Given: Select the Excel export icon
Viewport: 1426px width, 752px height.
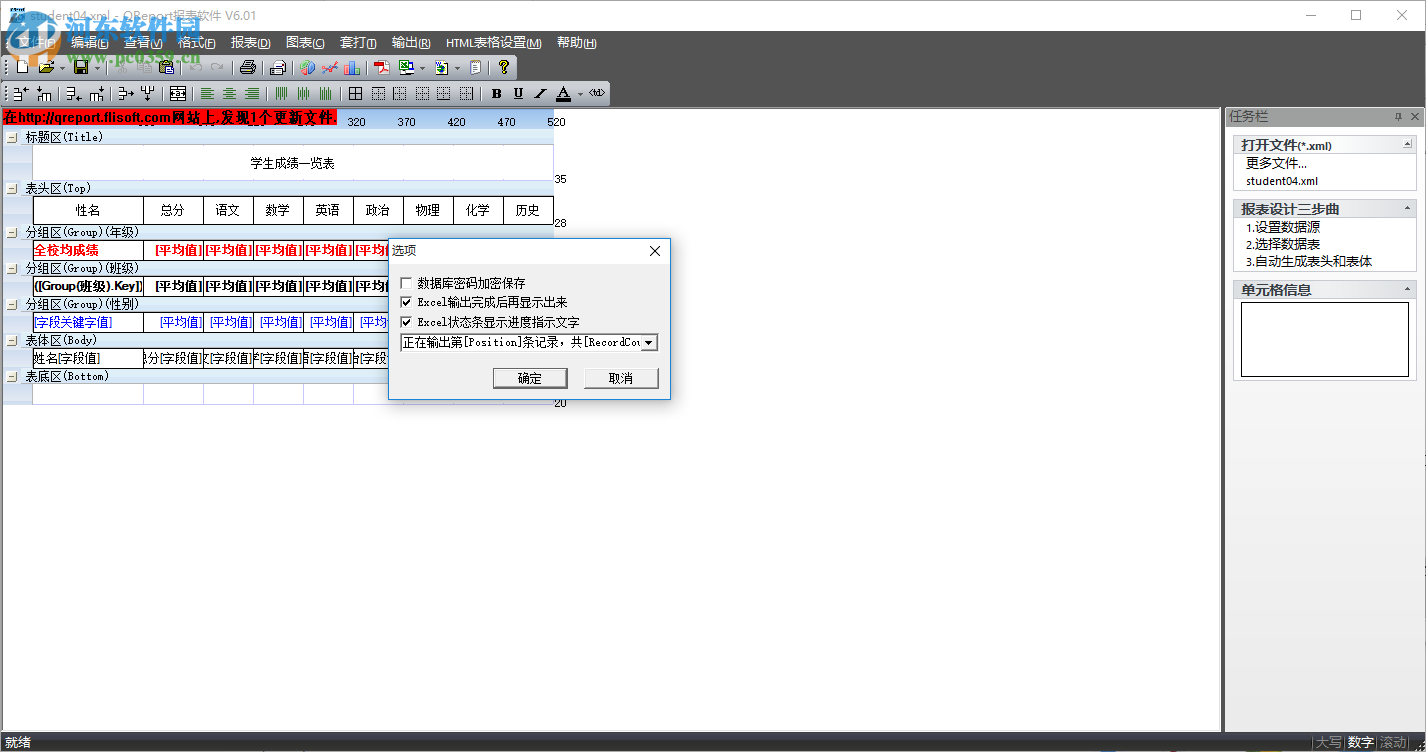Looking at the screenshot, I should click(405, 67).
